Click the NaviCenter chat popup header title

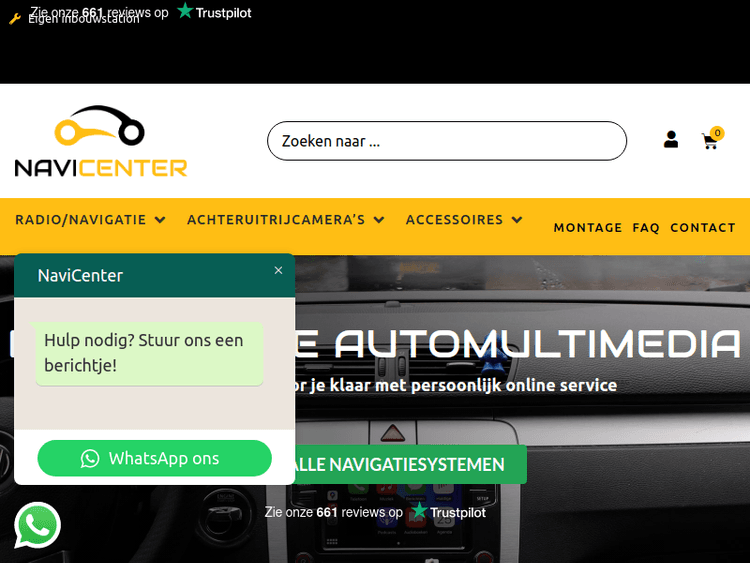[80, 276]
